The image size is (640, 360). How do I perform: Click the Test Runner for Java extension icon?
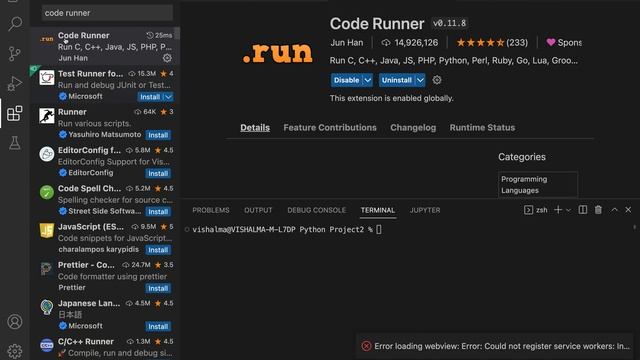[47, 78]
